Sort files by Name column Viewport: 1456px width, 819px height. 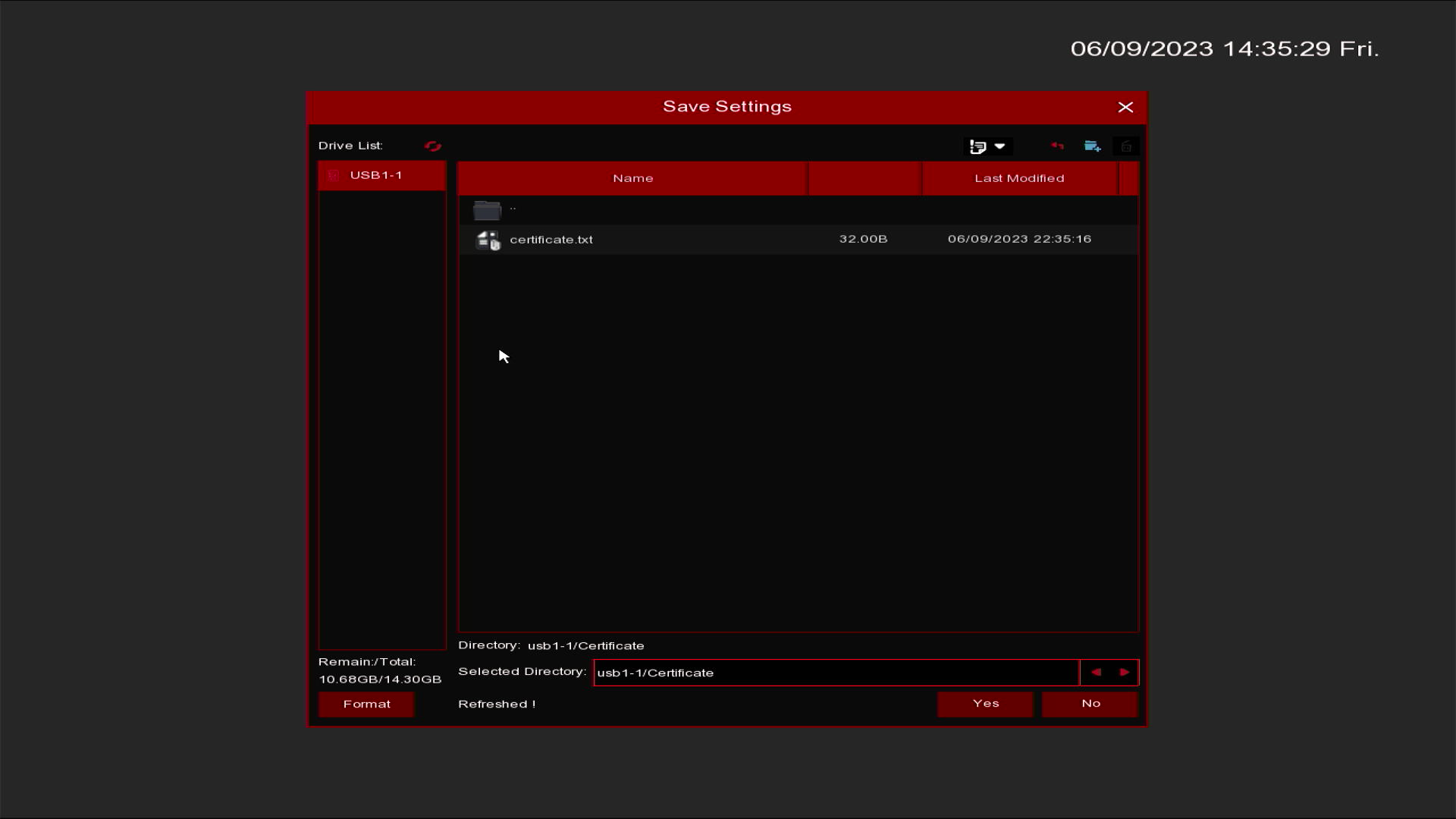pyautogui.click(x=632, y=178)
